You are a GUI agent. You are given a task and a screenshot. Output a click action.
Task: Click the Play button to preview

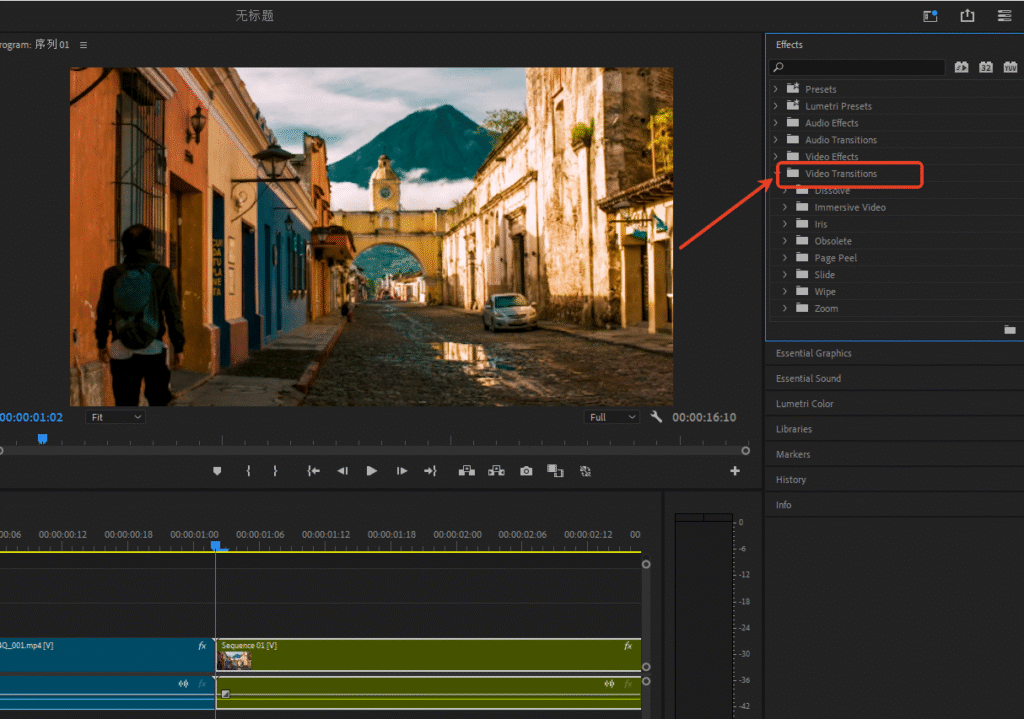pos(371,470)
